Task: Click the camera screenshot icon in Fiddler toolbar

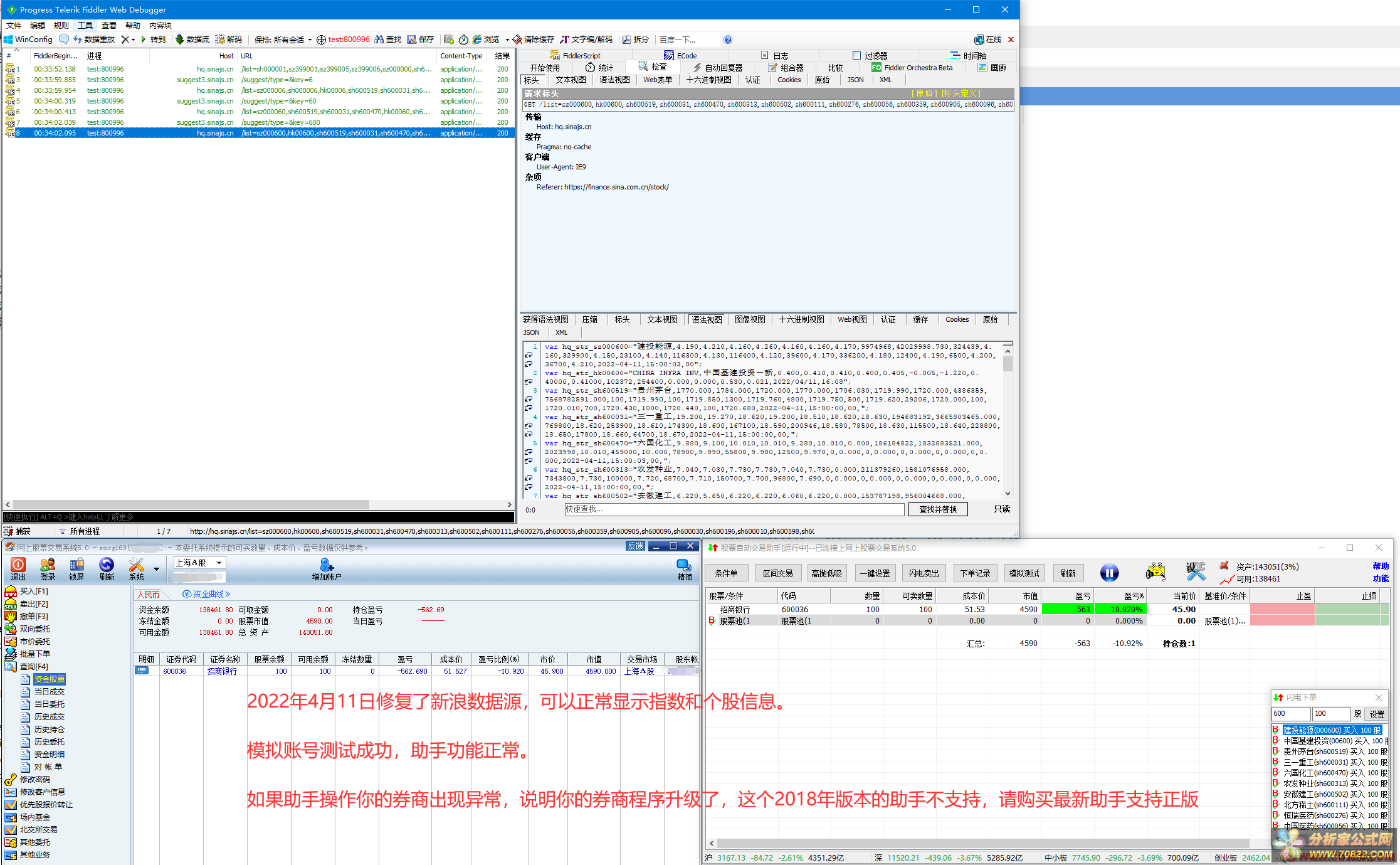Action: click(x=449, y=40)
